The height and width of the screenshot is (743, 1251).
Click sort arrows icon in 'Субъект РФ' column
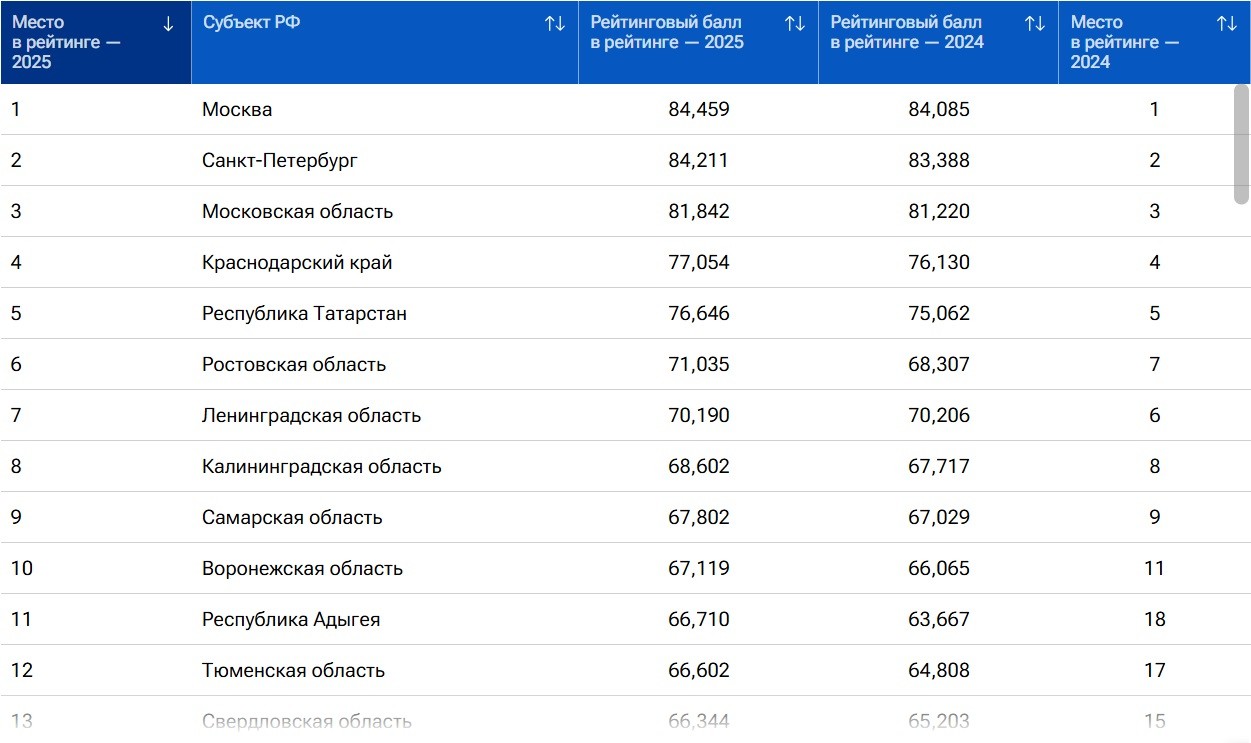point(555,24)
